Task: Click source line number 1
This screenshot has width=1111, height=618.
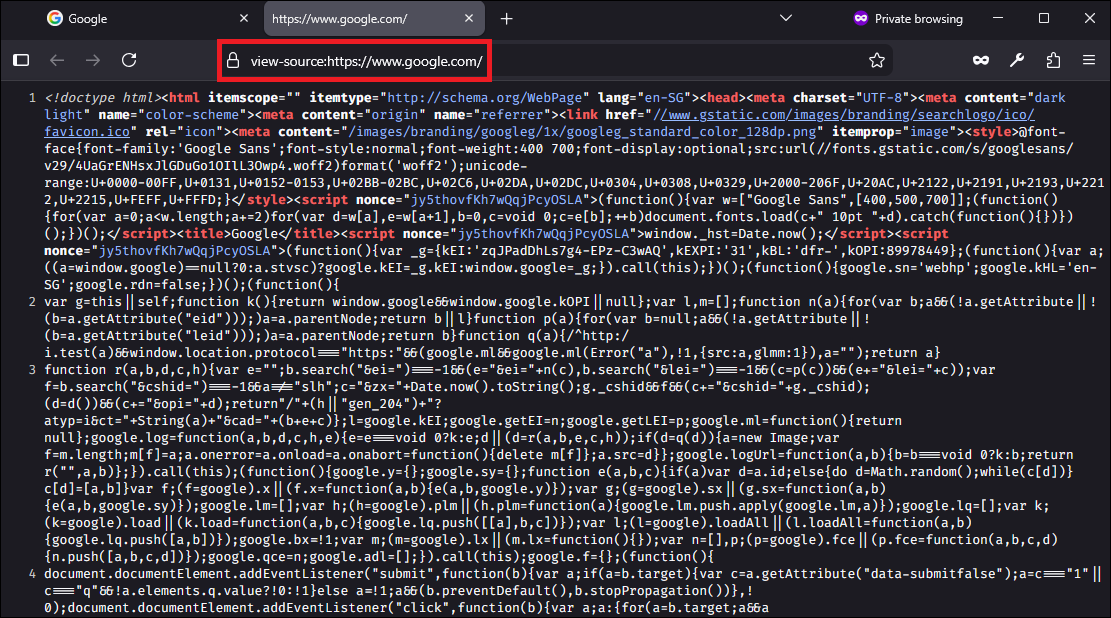Action: [32, 98]
